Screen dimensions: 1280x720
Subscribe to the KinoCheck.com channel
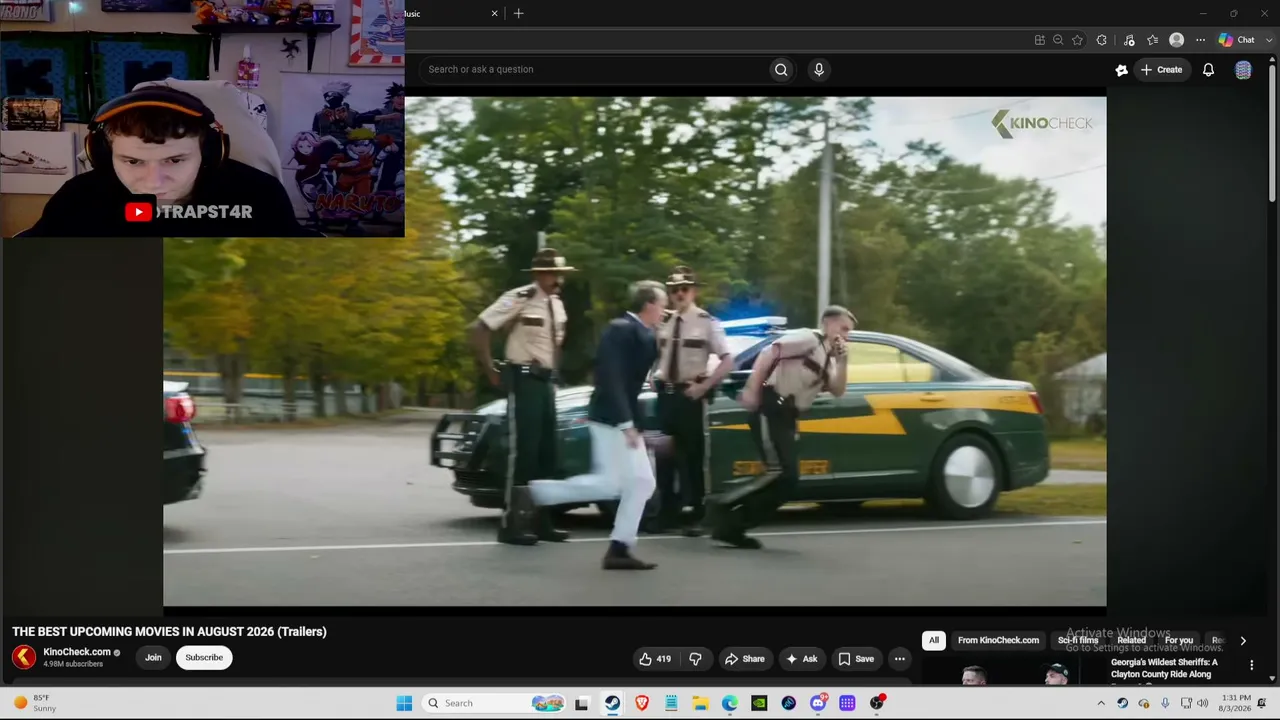coord(204,657)
